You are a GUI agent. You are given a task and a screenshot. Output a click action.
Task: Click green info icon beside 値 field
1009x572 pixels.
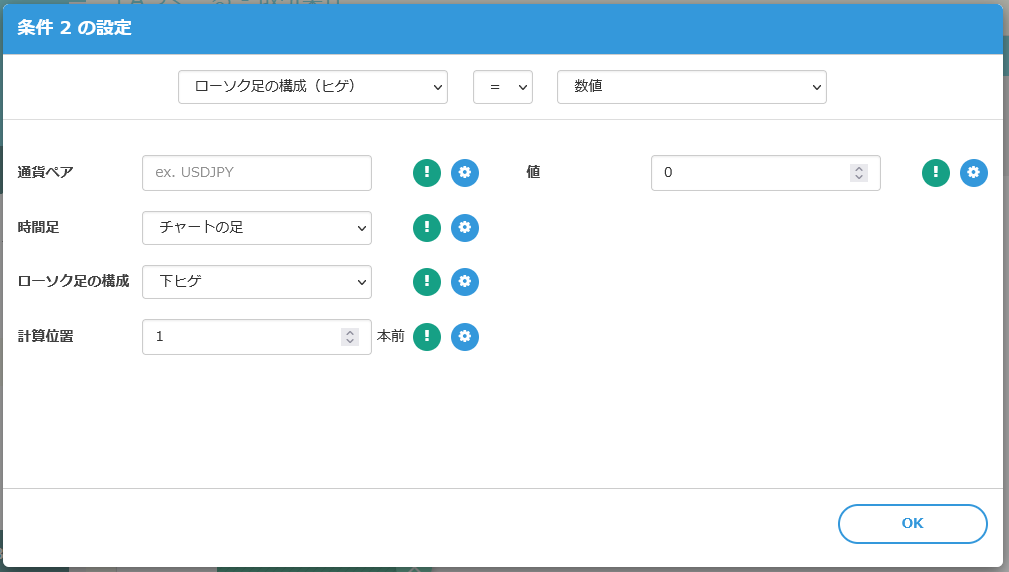(935, 173)
